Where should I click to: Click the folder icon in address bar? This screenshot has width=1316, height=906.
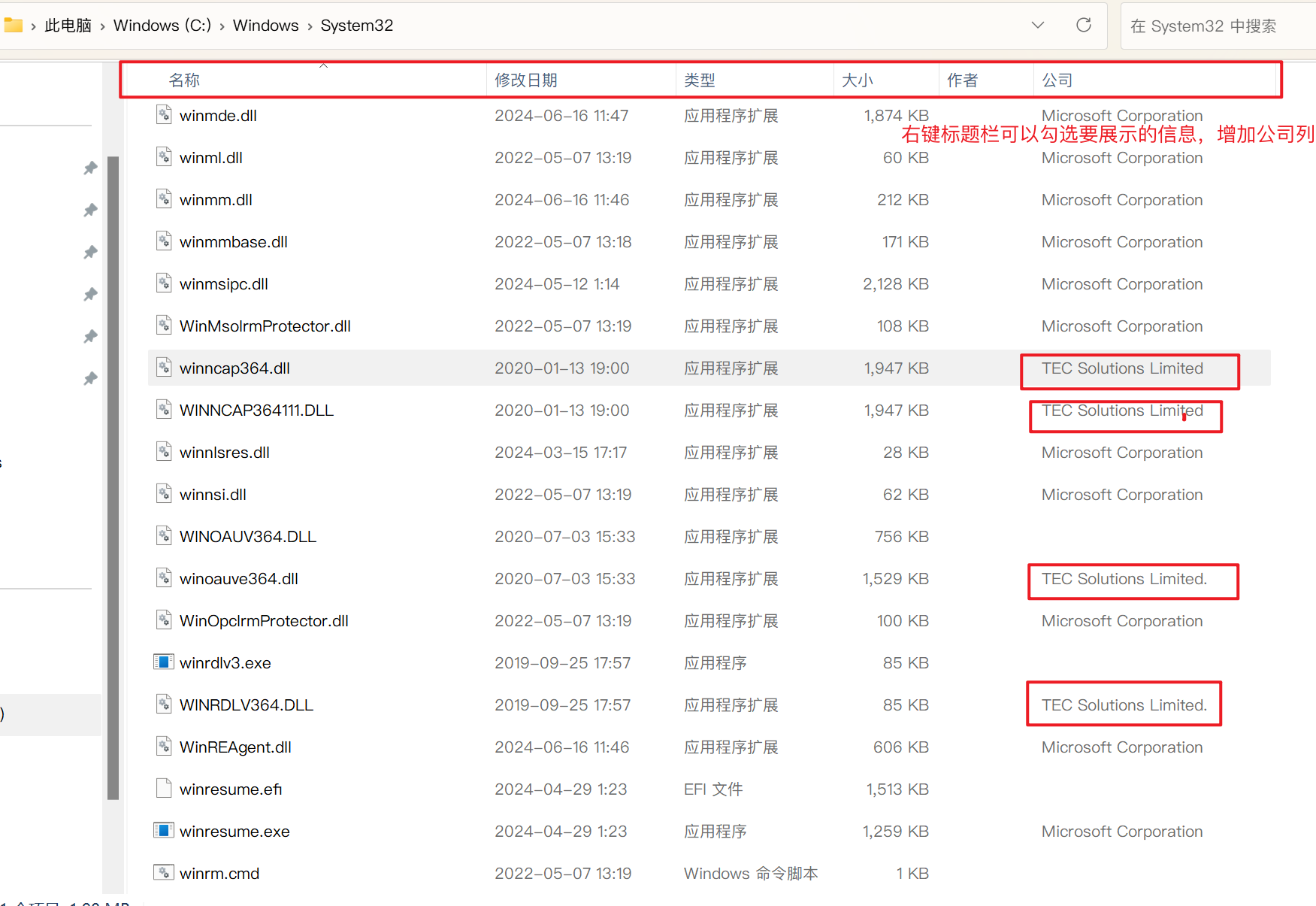(x=14, y=26)
